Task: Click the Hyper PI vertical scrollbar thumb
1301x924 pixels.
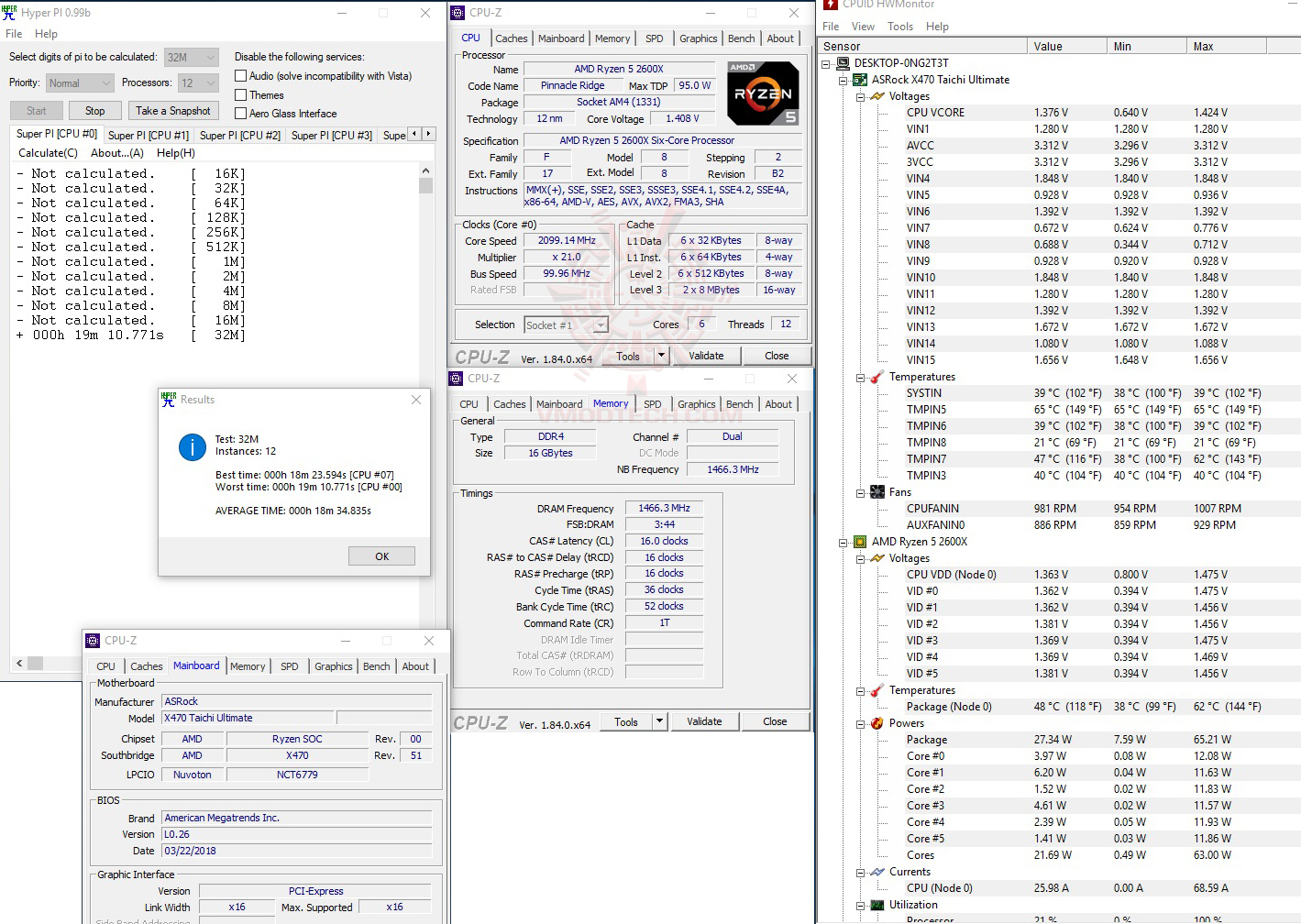Action: 425,185
